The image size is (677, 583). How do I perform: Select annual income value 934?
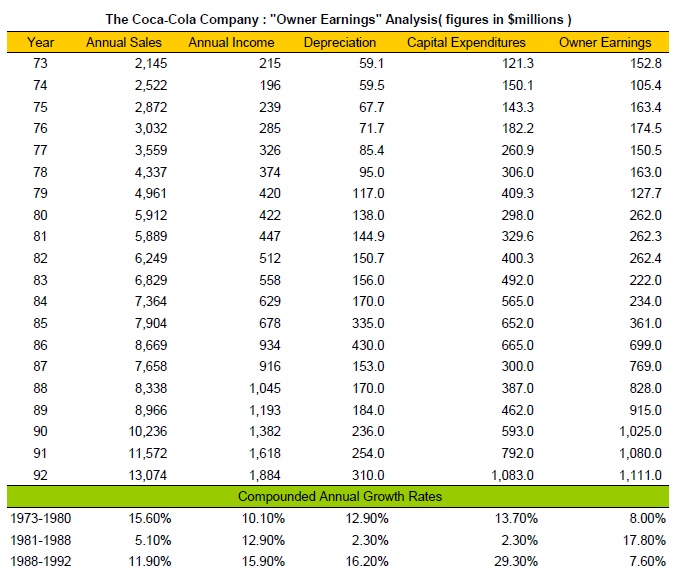tap(270, 345)
